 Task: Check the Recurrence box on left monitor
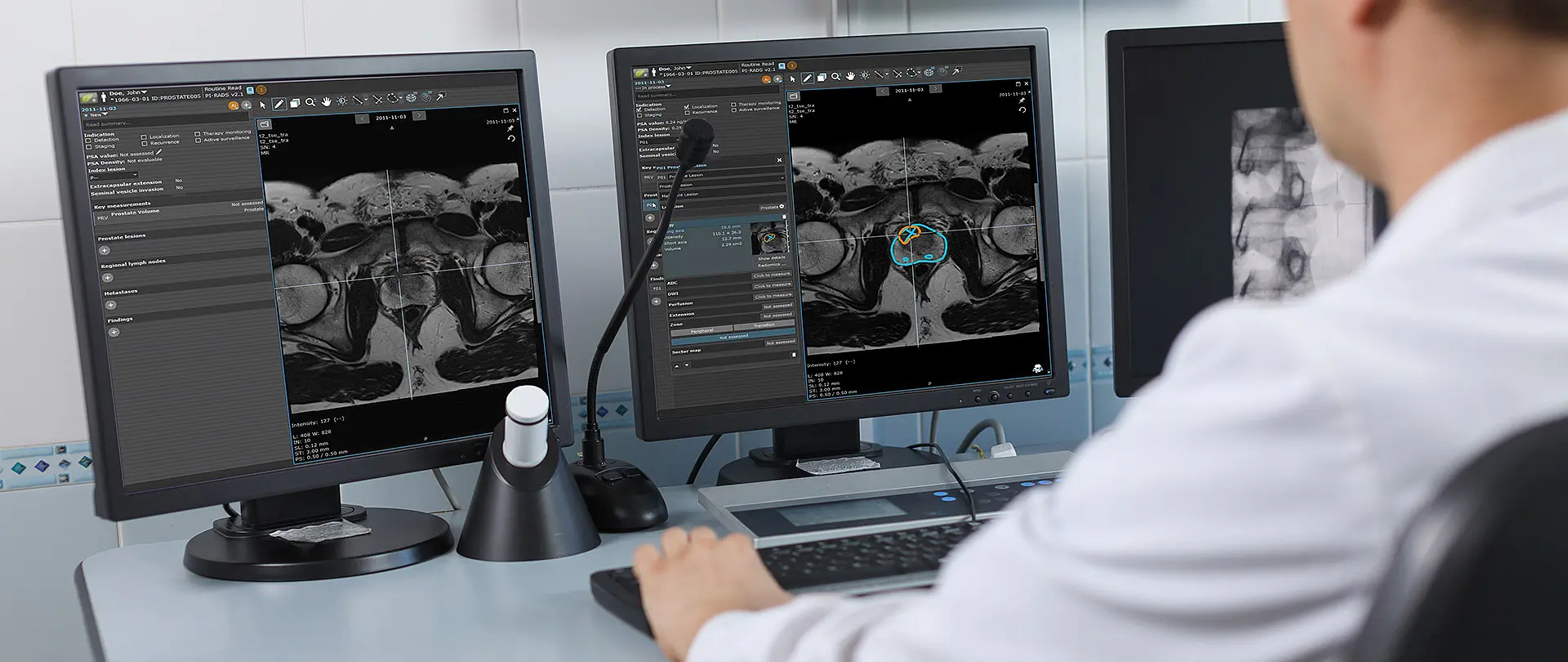click(x=145, y=143)
